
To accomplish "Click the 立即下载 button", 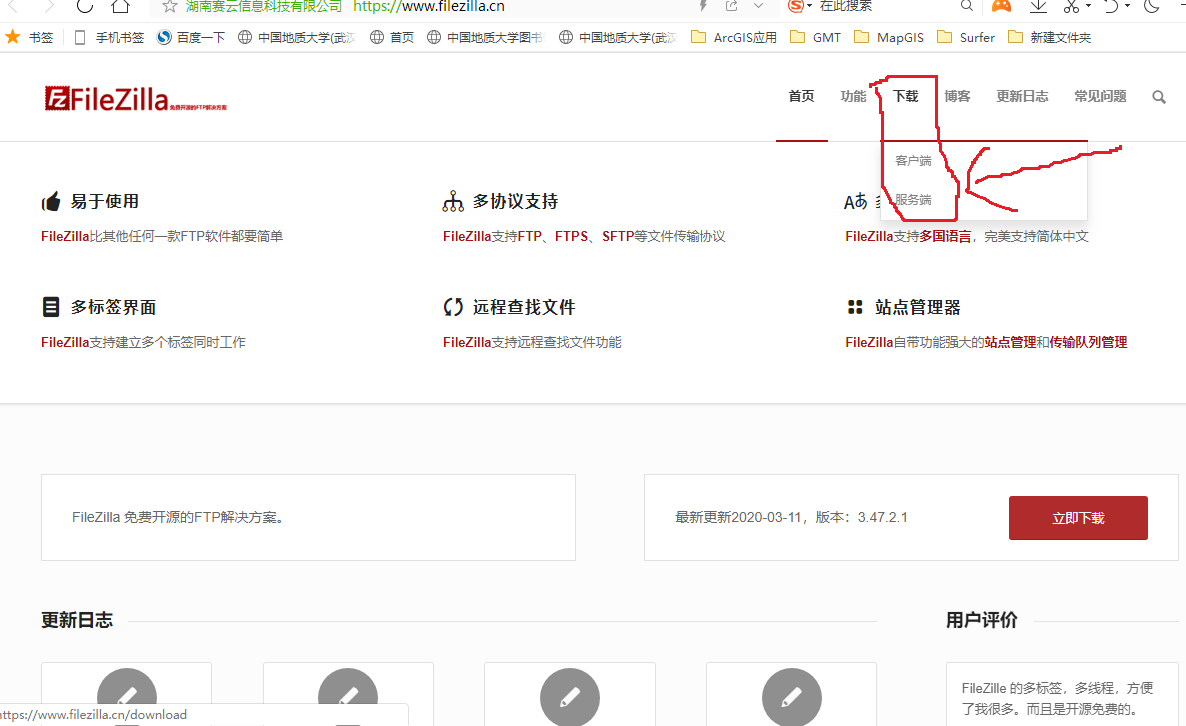I will 1078,517.
